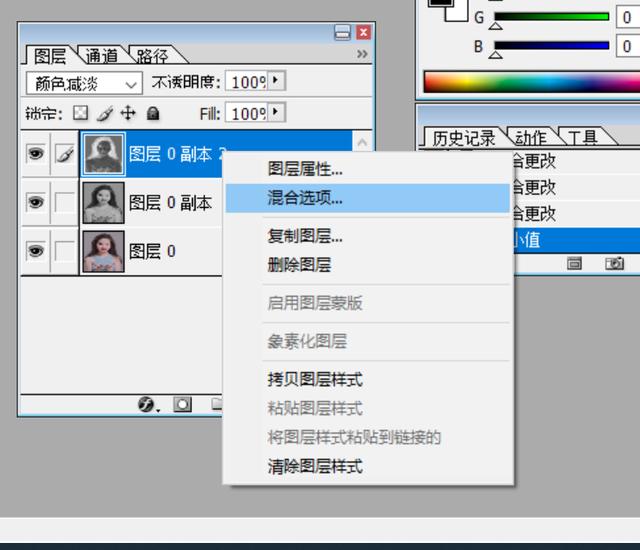This screenshot has width=640, height=550.
Task: Open the 颜色减淡 blend mode dropdown
Action: coord(84,83)
